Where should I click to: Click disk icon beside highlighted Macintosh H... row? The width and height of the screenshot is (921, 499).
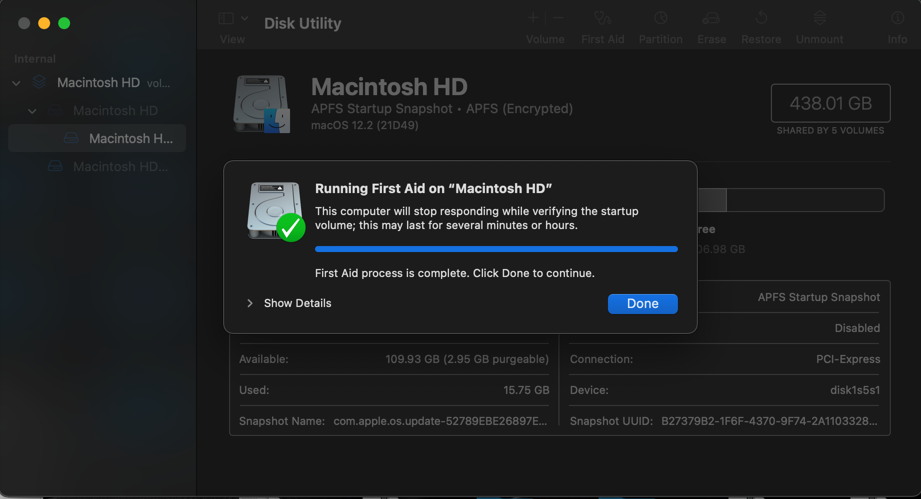point(71,138)
